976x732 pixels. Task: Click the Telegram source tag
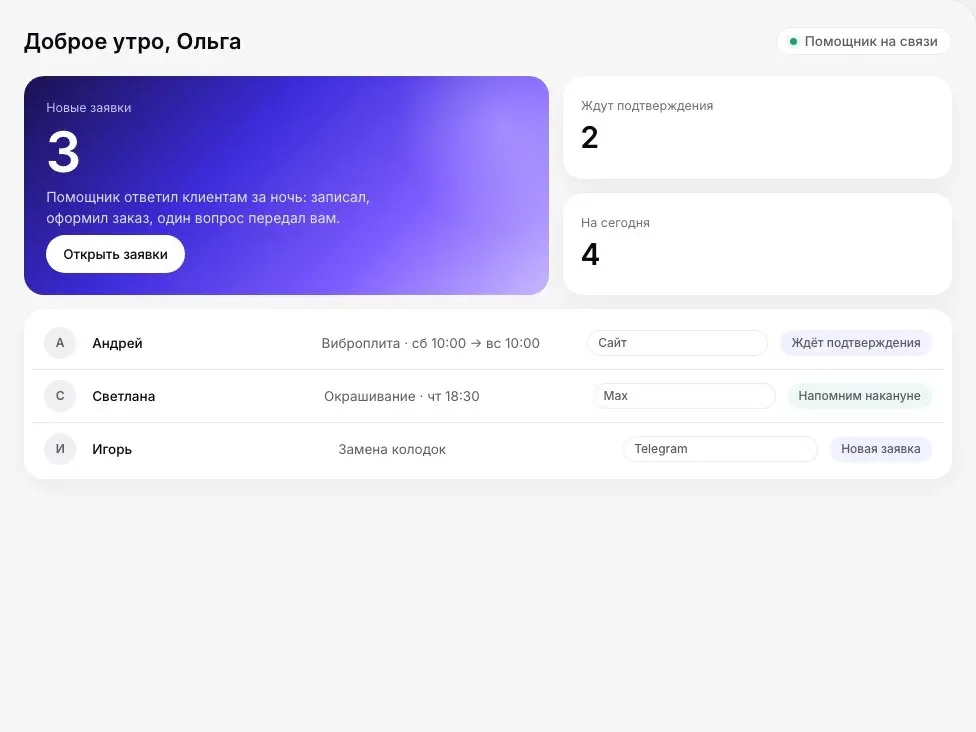click(x=720, y=449)
